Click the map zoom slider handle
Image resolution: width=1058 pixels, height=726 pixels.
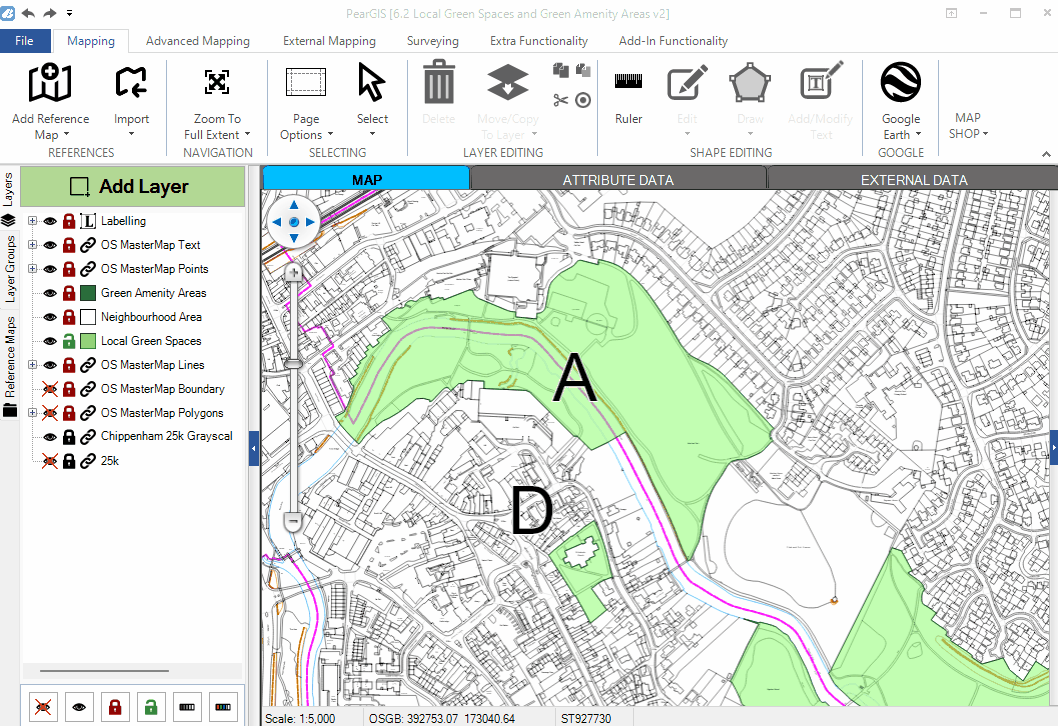[x=293, y=364]
